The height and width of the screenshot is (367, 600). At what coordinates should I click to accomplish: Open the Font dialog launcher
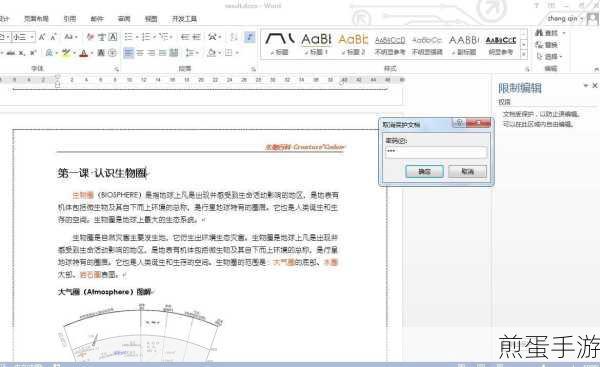[116, 69]
